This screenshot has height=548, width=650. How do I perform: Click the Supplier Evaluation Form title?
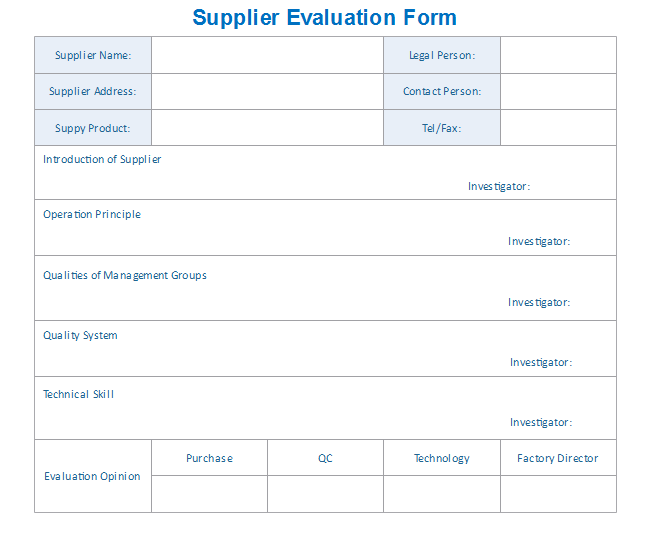click(x=324, y=17)
